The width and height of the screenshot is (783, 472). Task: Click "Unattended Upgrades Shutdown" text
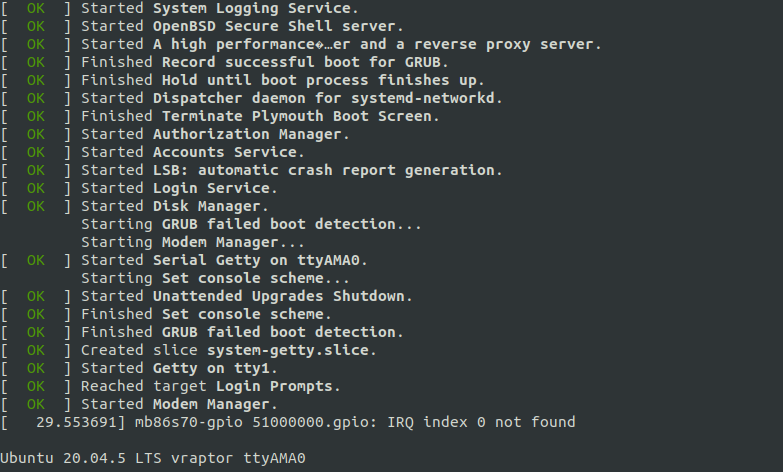pyautogui.click(x=279, y=296)
